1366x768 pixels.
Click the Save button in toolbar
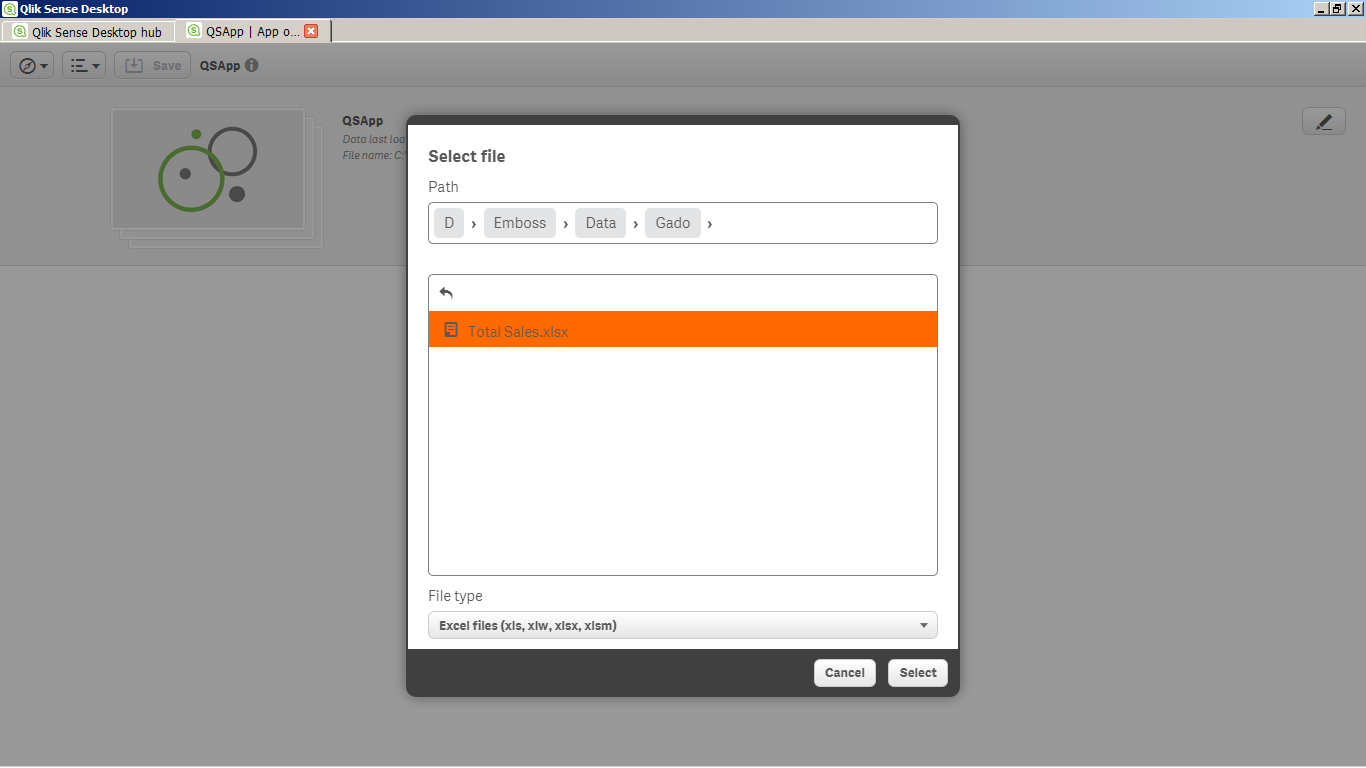(x=152, y=65)
